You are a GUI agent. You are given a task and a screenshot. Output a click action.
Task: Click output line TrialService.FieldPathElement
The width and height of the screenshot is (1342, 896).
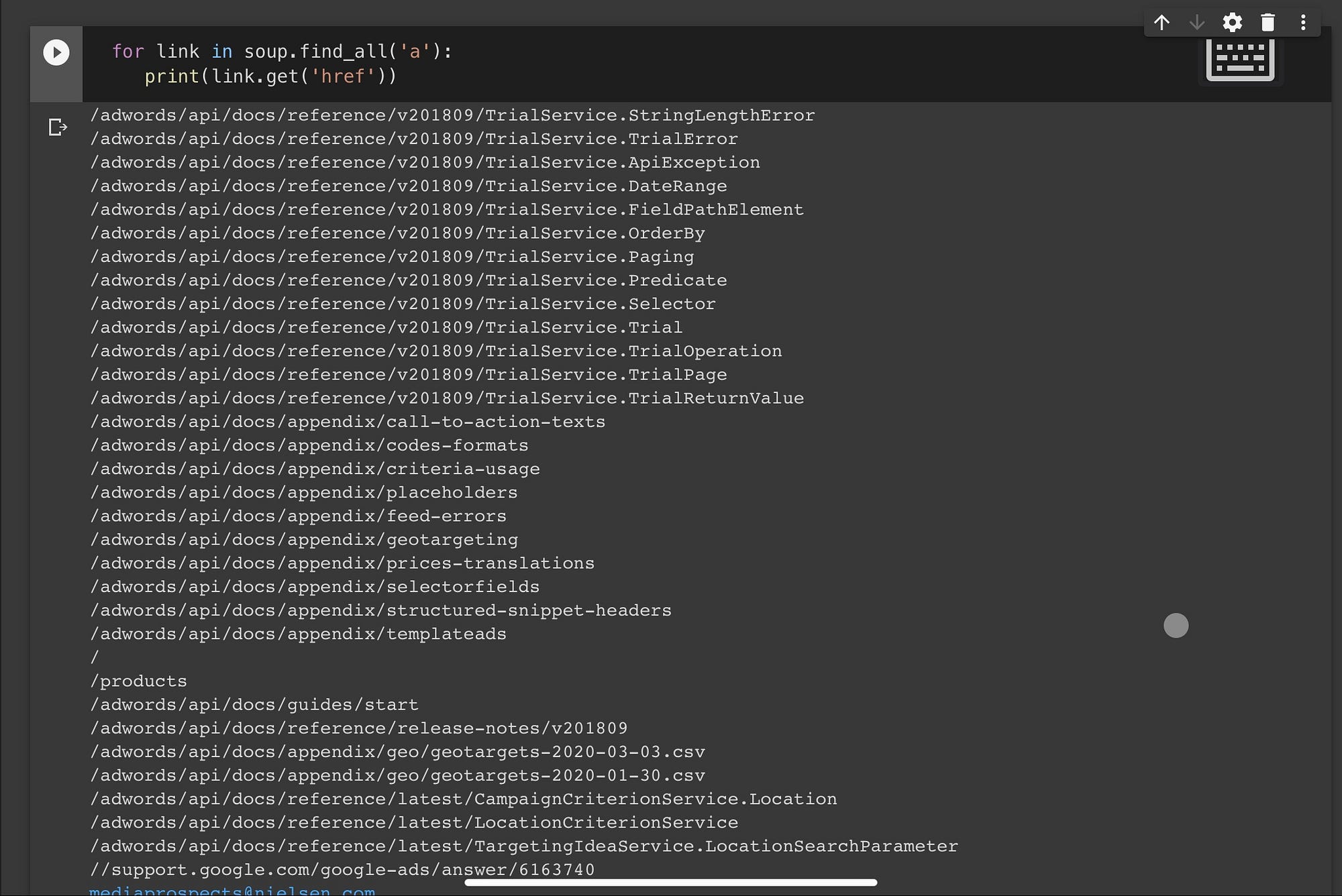[447, 209]
